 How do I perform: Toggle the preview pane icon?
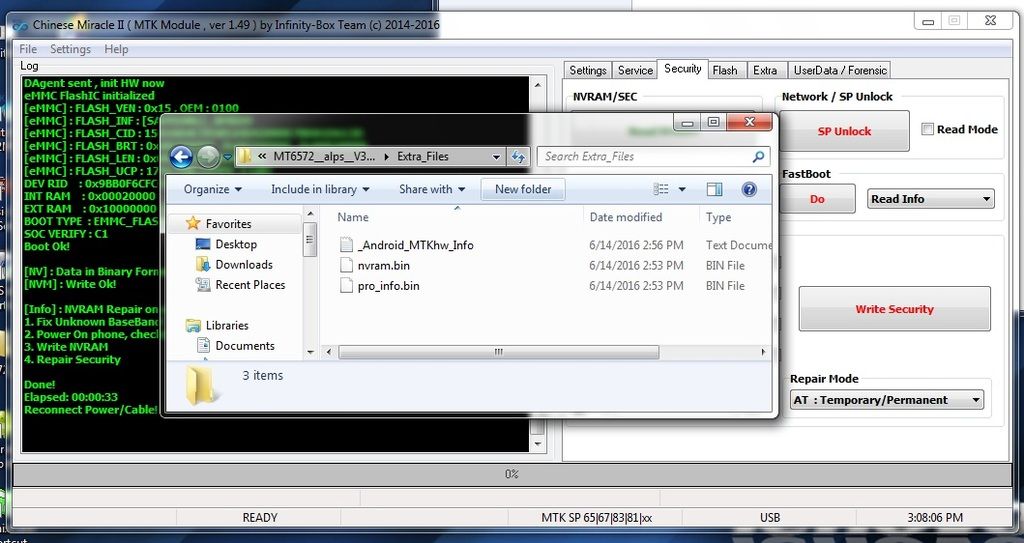pos(714,189)
